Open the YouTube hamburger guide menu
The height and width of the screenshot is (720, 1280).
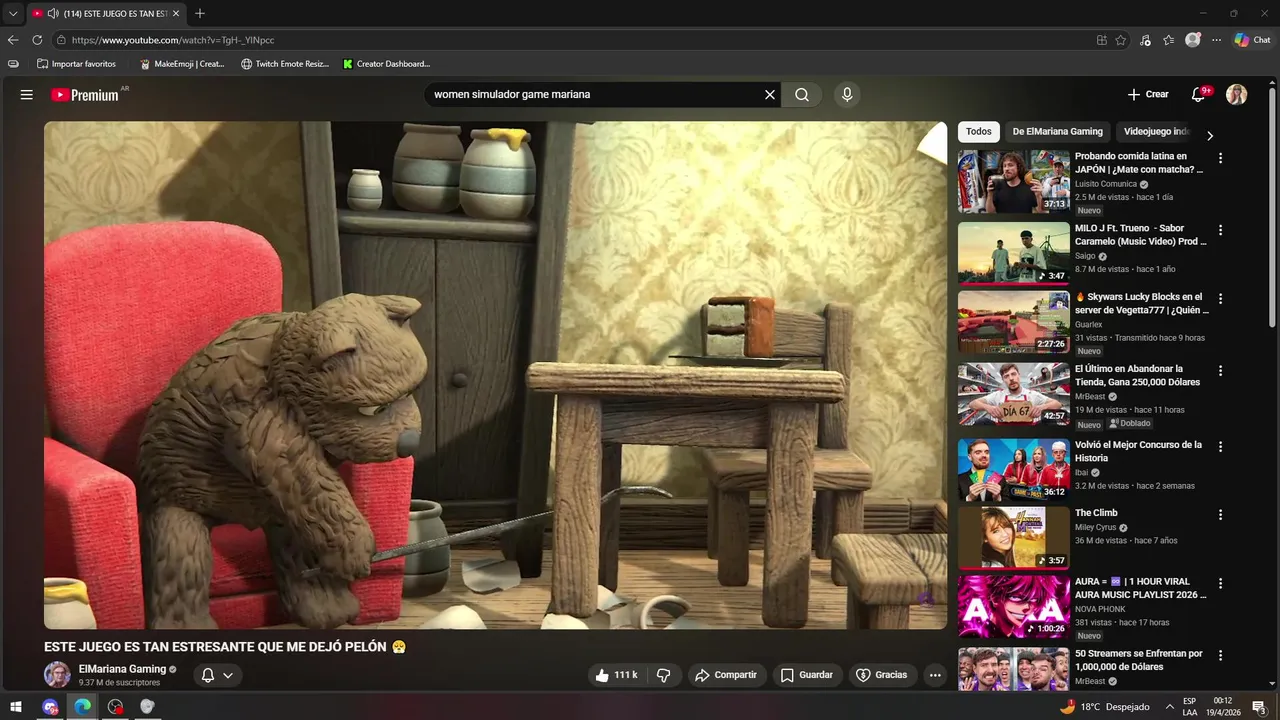(27, 95)
